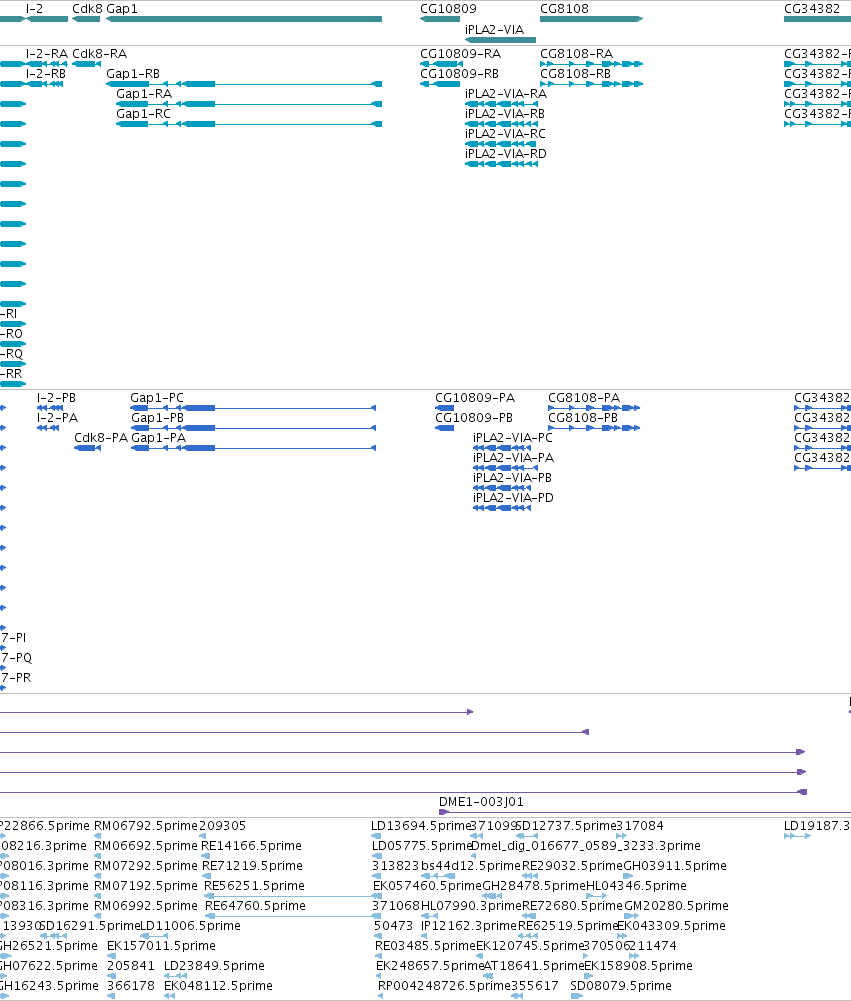Select the CG8108-PB protein label
The image size is (851, 1001).
coord(583,418)
